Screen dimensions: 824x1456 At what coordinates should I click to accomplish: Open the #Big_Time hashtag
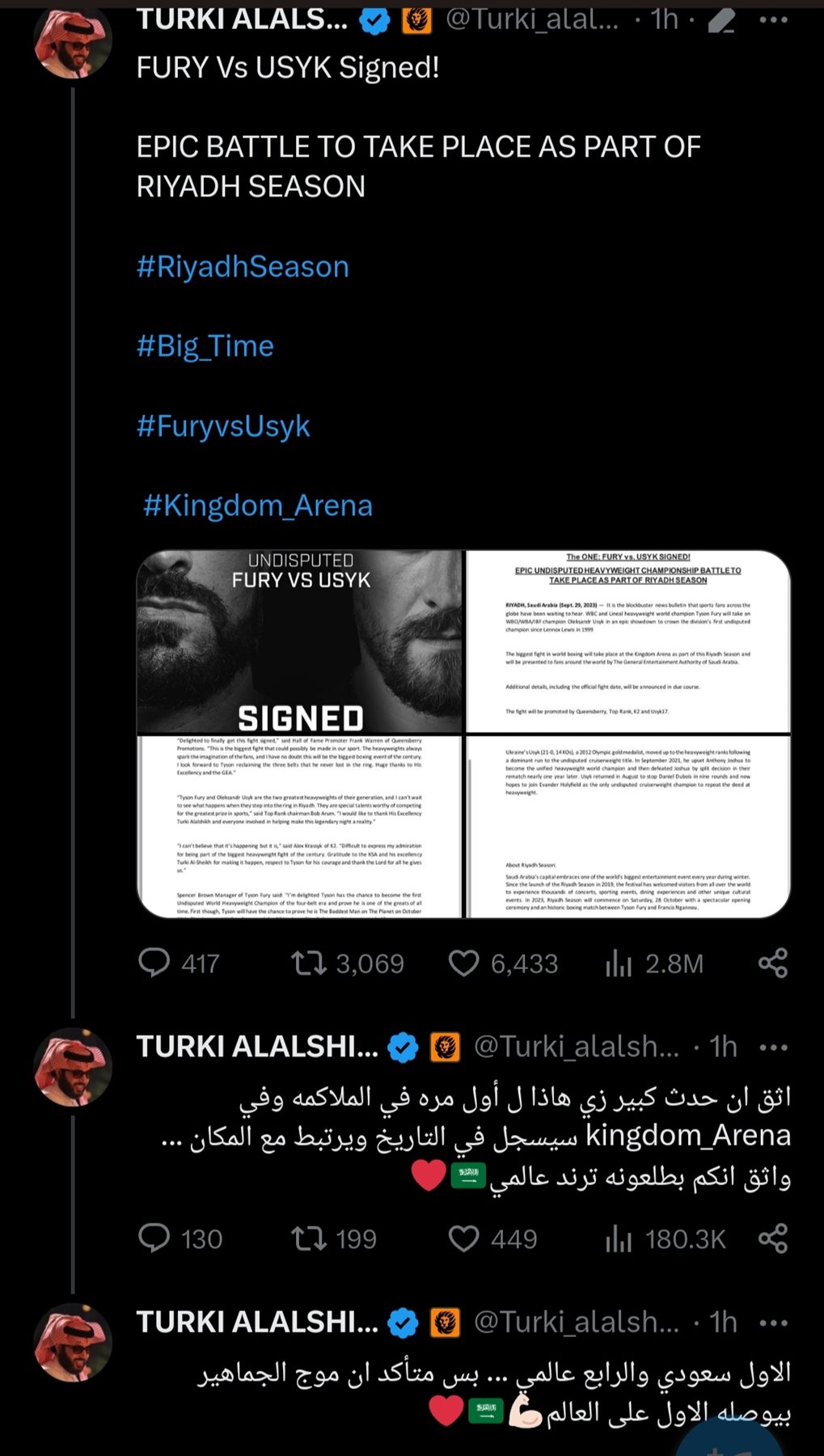(x=205, y=346)
